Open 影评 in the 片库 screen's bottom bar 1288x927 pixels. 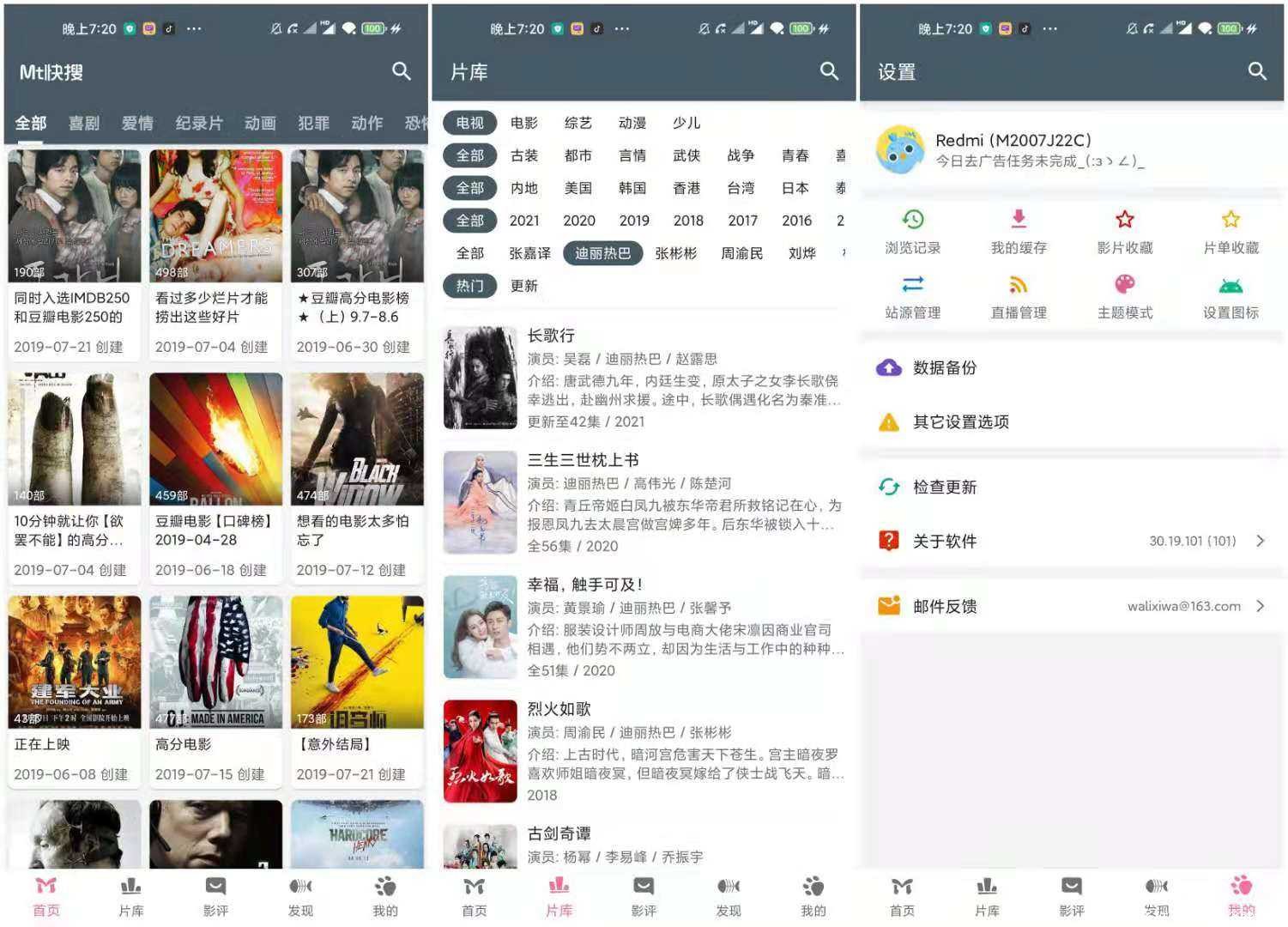(x=644, y=897)
